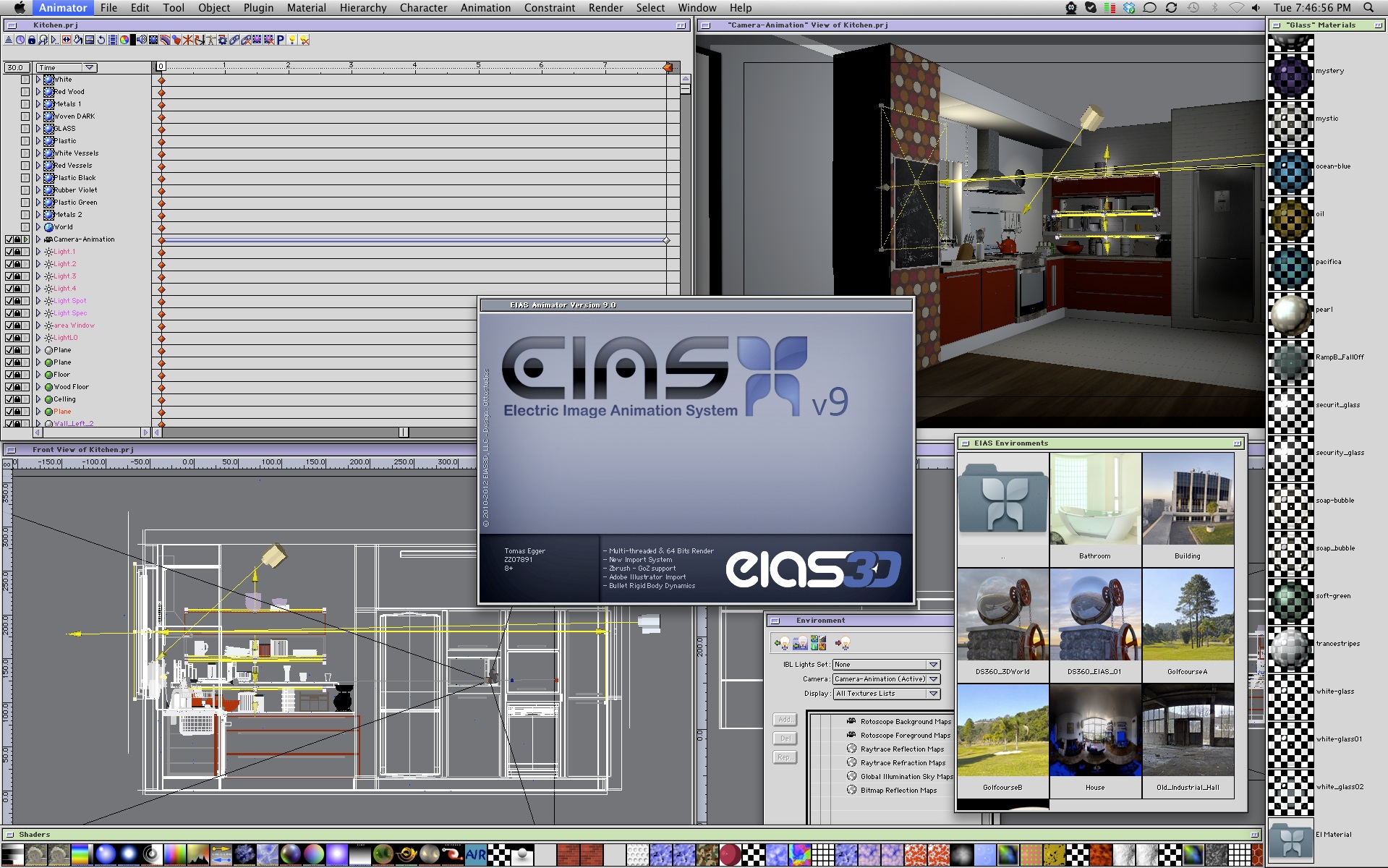Select the concentric rings shader icon

(x=151, y=855)
